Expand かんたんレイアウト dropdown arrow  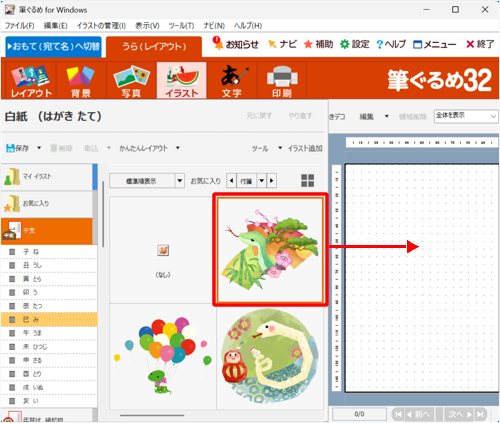(x=178, y=148)
